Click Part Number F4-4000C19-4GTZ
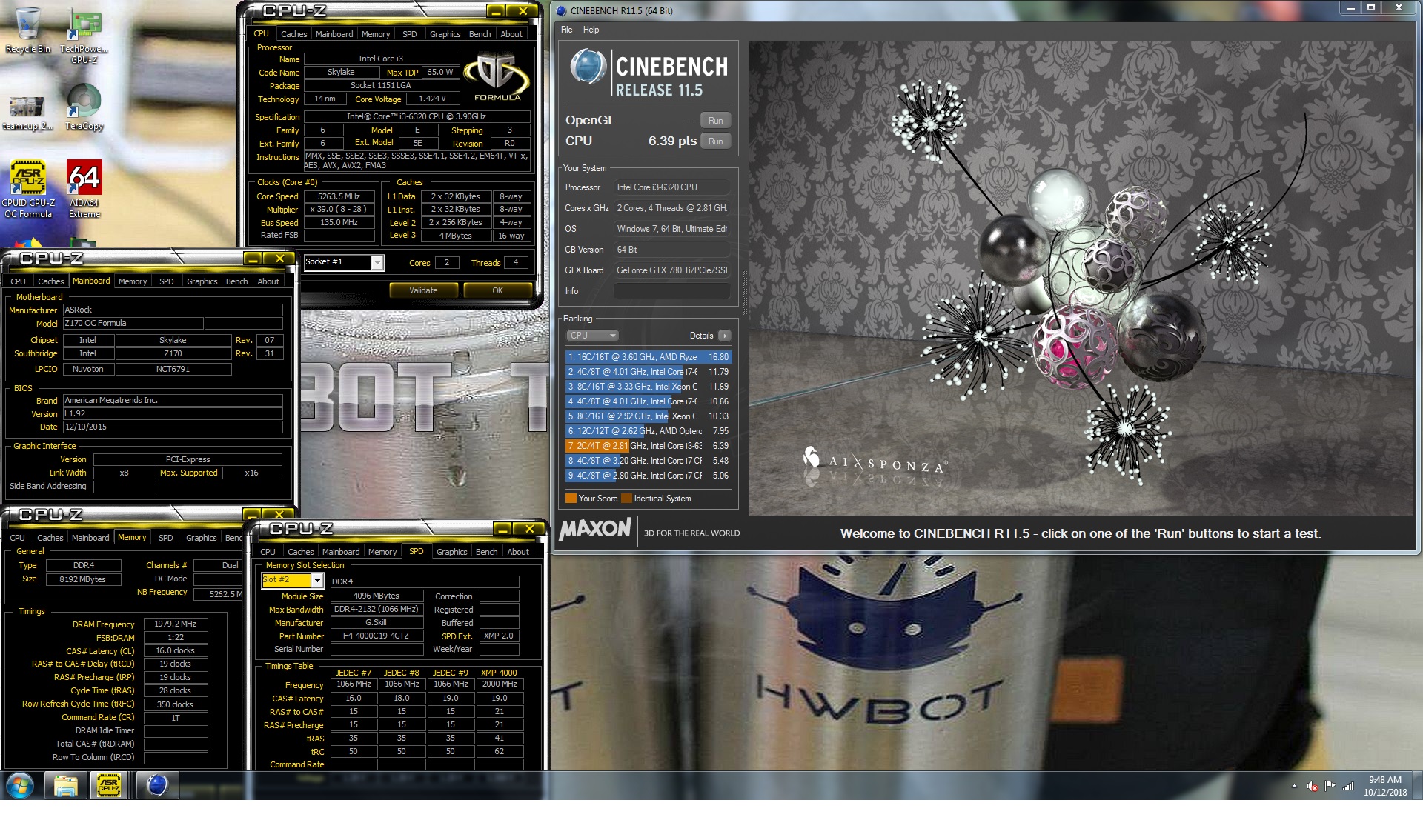The height and width of the screenshot is (840, 1423). (376, 636)
